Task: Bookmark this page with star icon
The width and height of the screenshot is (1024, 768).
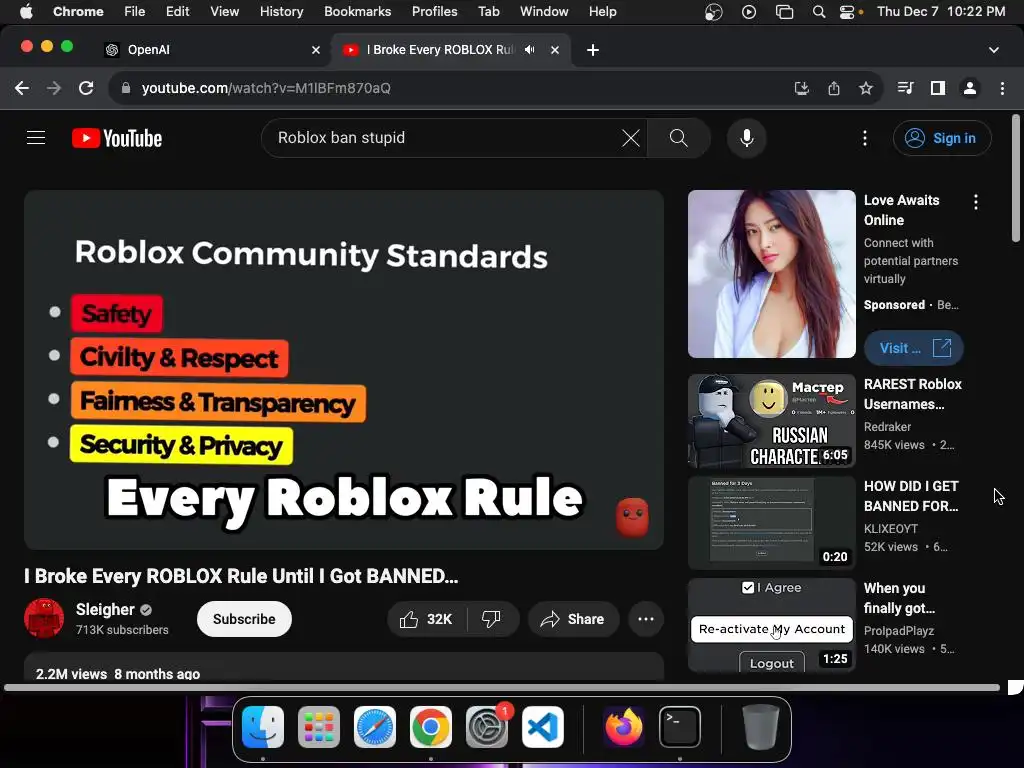Action: [866, 88]
